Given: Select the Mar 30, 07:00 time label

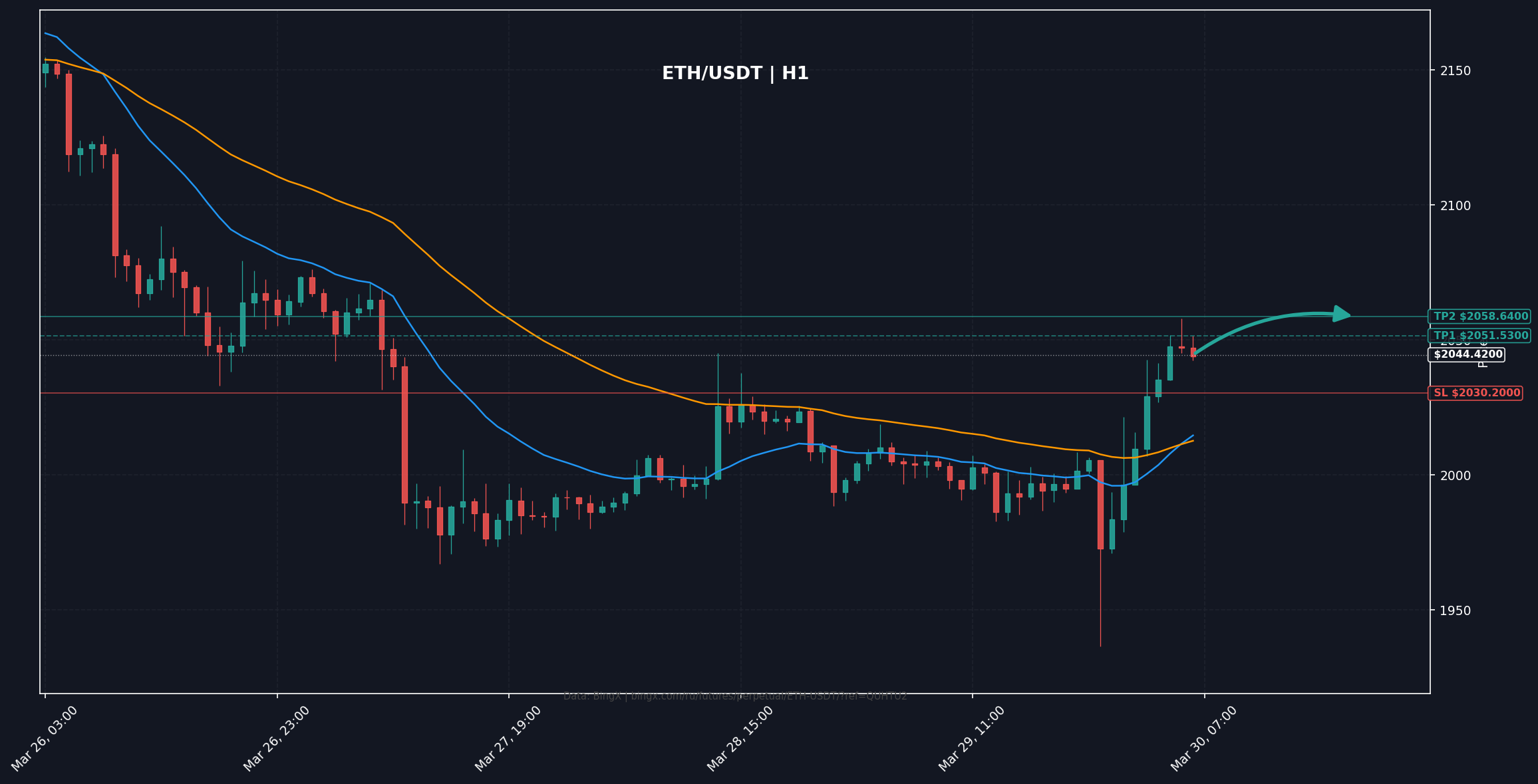Looking at the screenshot, I should click(x=1204, y=738).
